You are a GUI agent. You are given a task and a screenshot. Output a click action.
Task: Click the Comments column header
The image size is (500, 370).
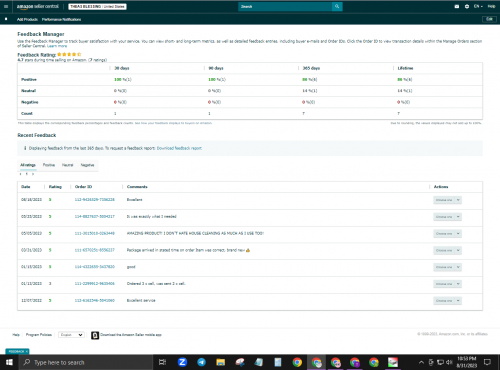(137, 187)
